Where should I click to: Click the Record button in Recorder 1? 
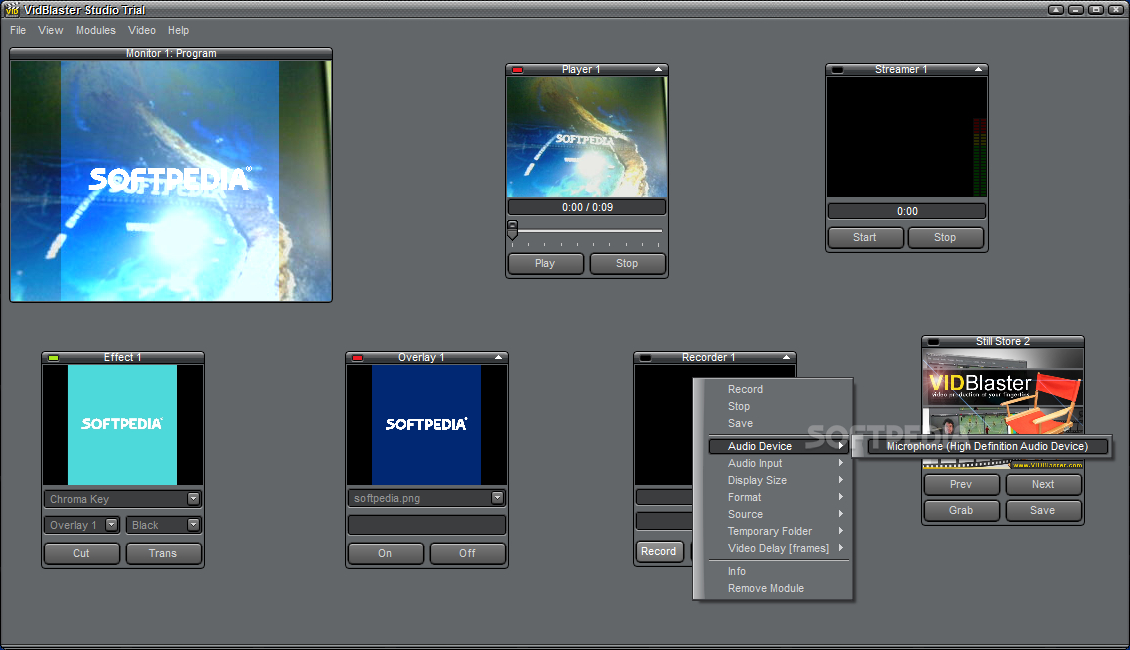(x=659, y=551)
